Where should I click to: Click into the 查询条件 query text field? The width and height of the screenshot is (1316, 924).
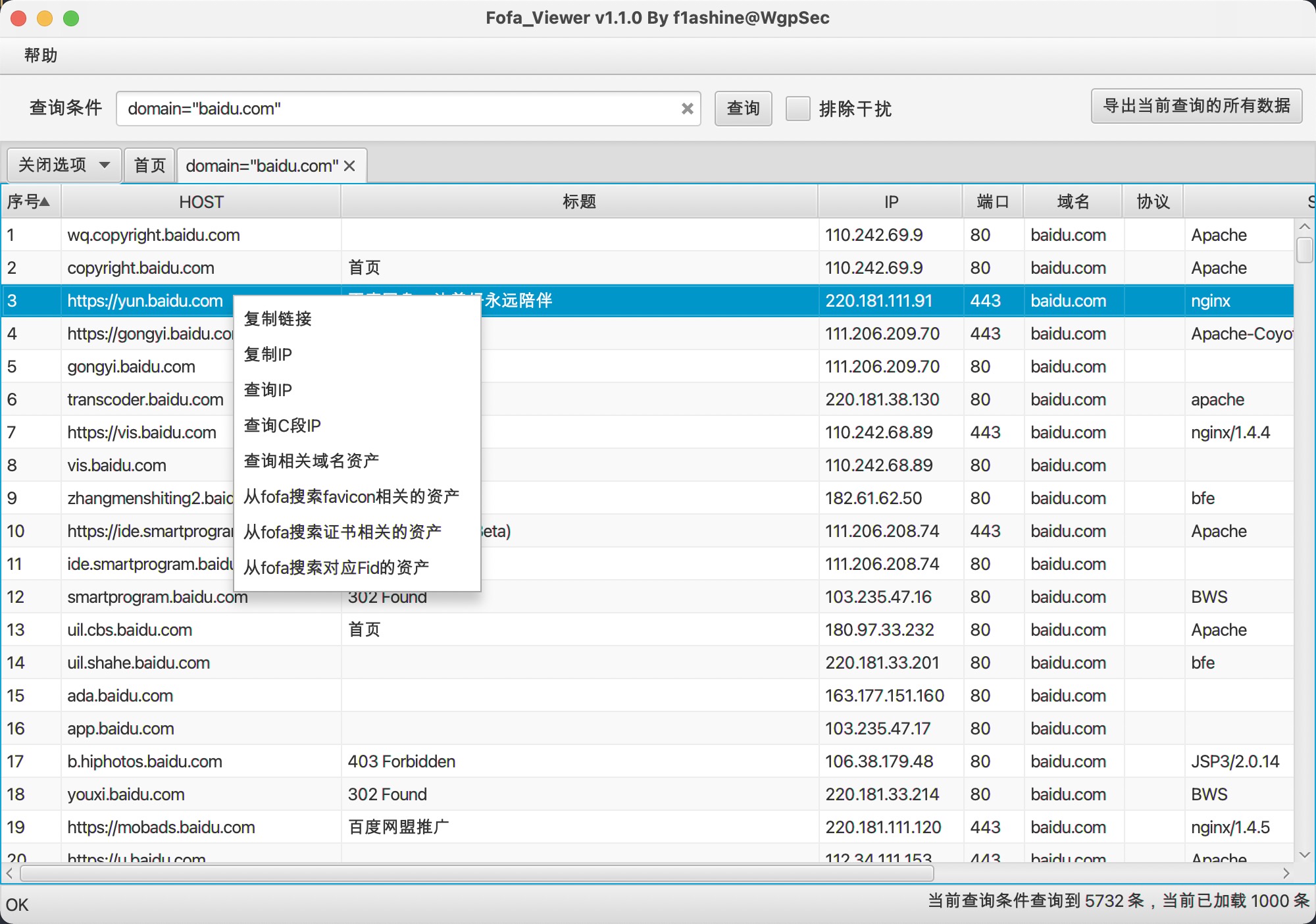pos(395,109)
